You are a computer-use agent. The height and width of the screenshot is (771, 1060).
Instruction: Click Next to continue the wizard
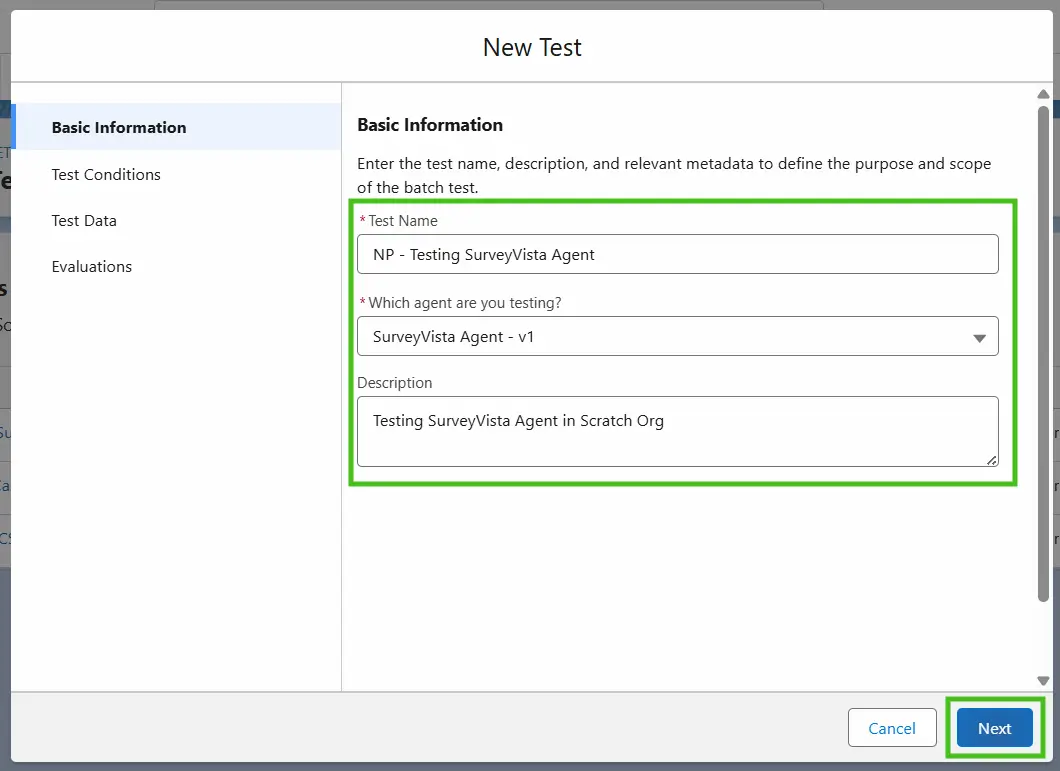[994, 728]
